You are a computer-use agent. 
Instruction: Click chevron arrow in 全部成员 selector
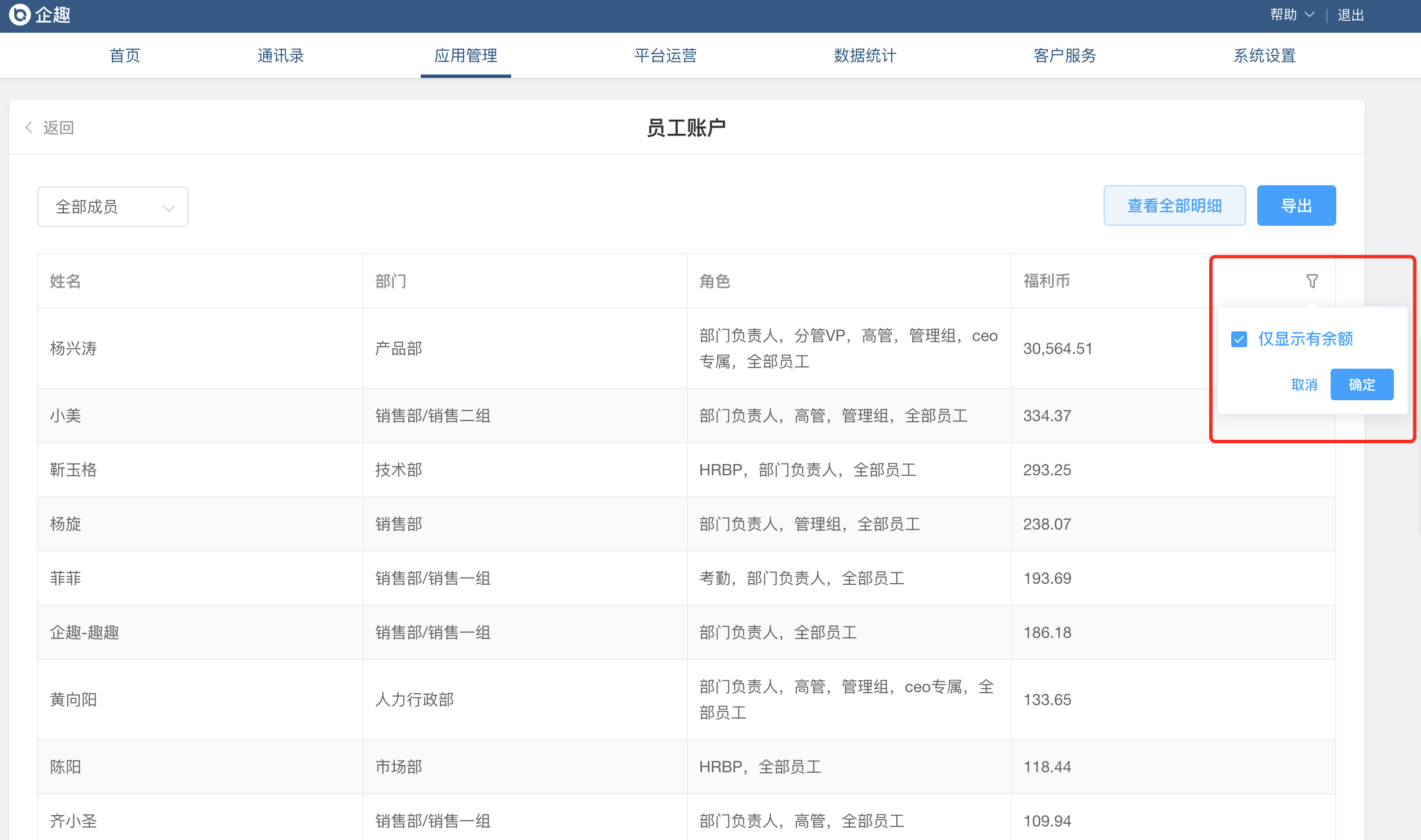pyautogui.click(x=168, y=208)
